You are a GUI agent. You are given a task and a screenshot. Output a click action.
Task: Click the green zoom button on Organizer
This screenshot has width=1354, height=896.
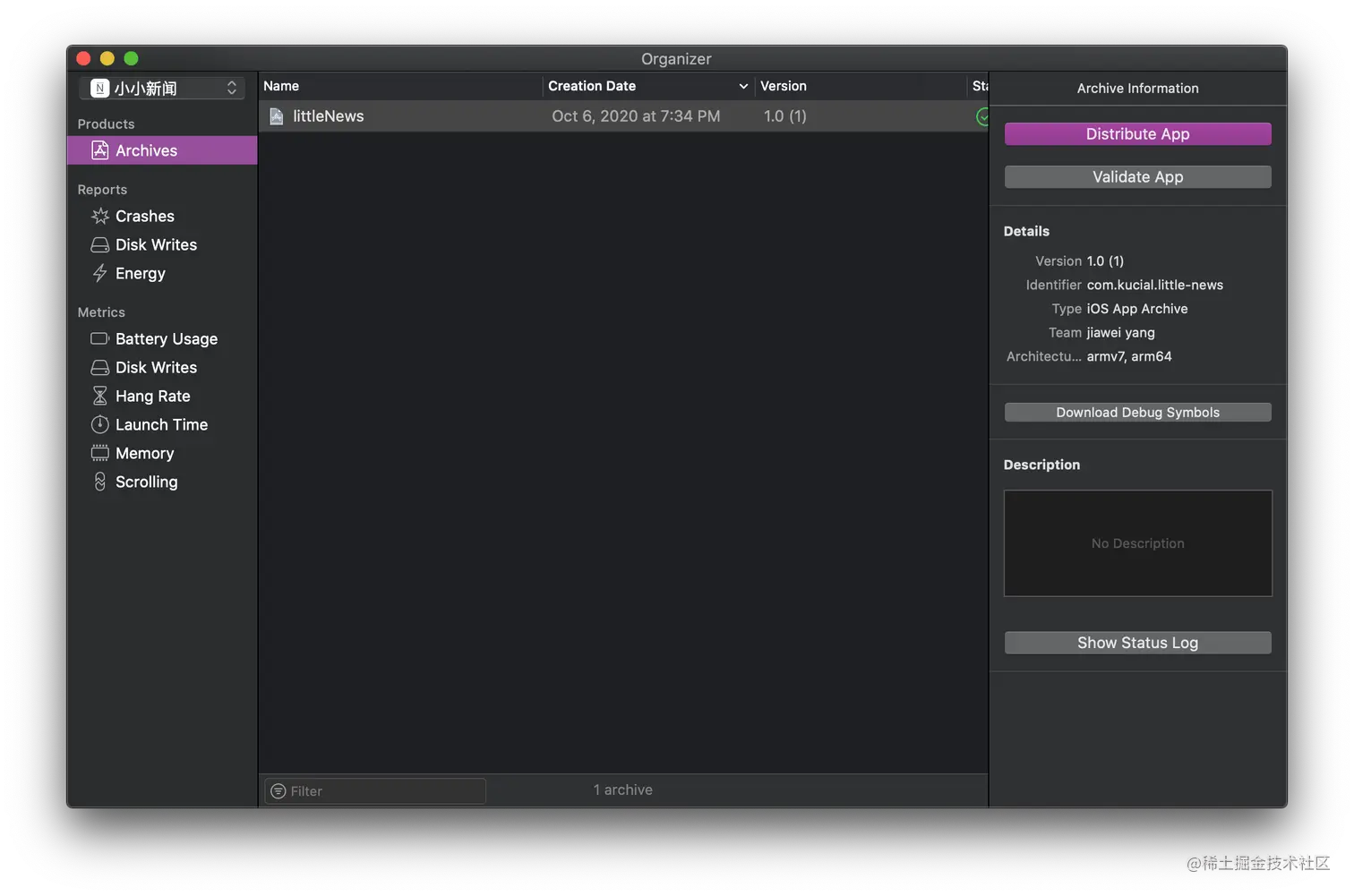click(x=131, y=58)
